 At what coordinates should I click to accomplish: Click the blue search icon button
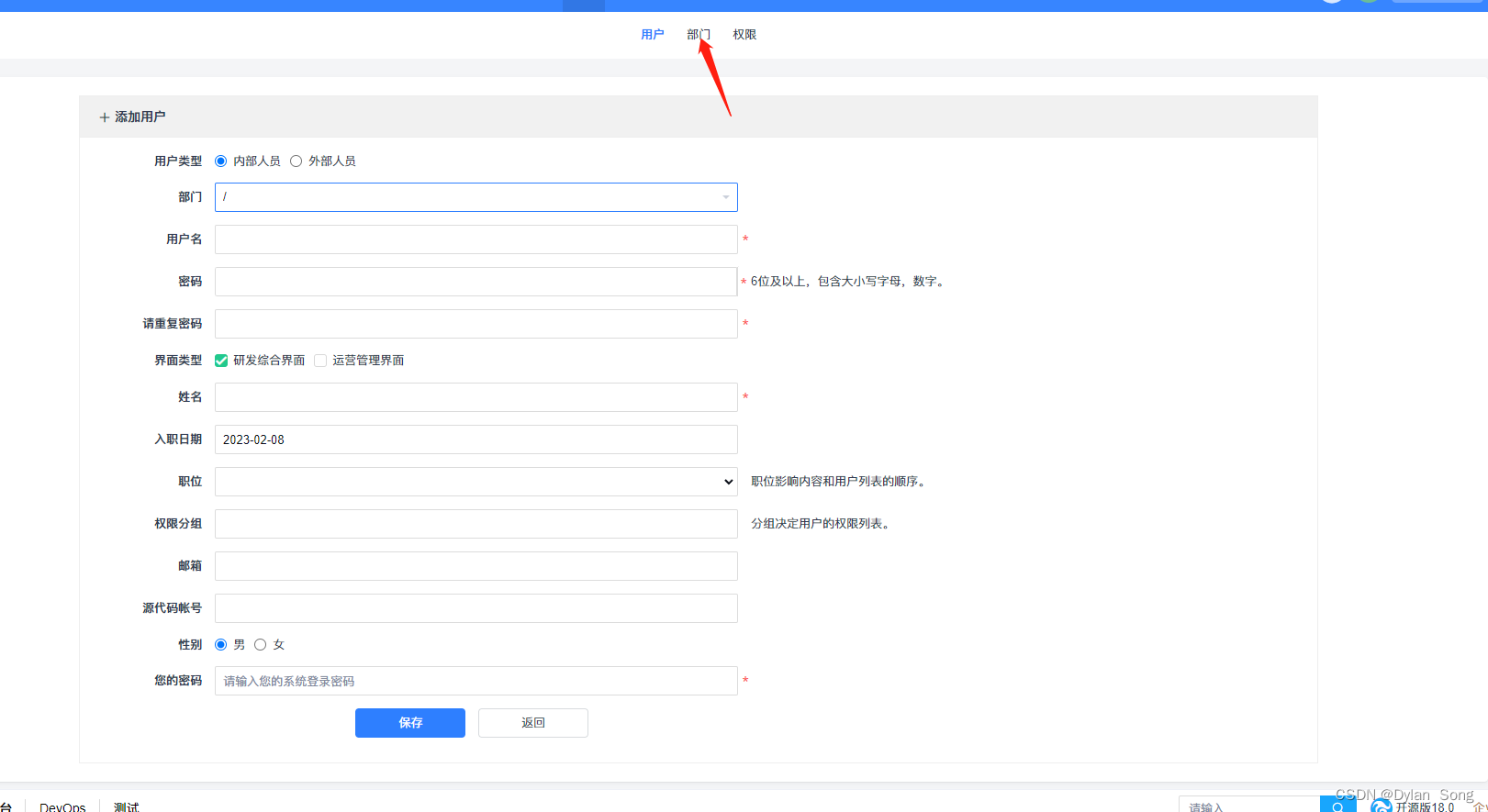tap(1338, 805)
